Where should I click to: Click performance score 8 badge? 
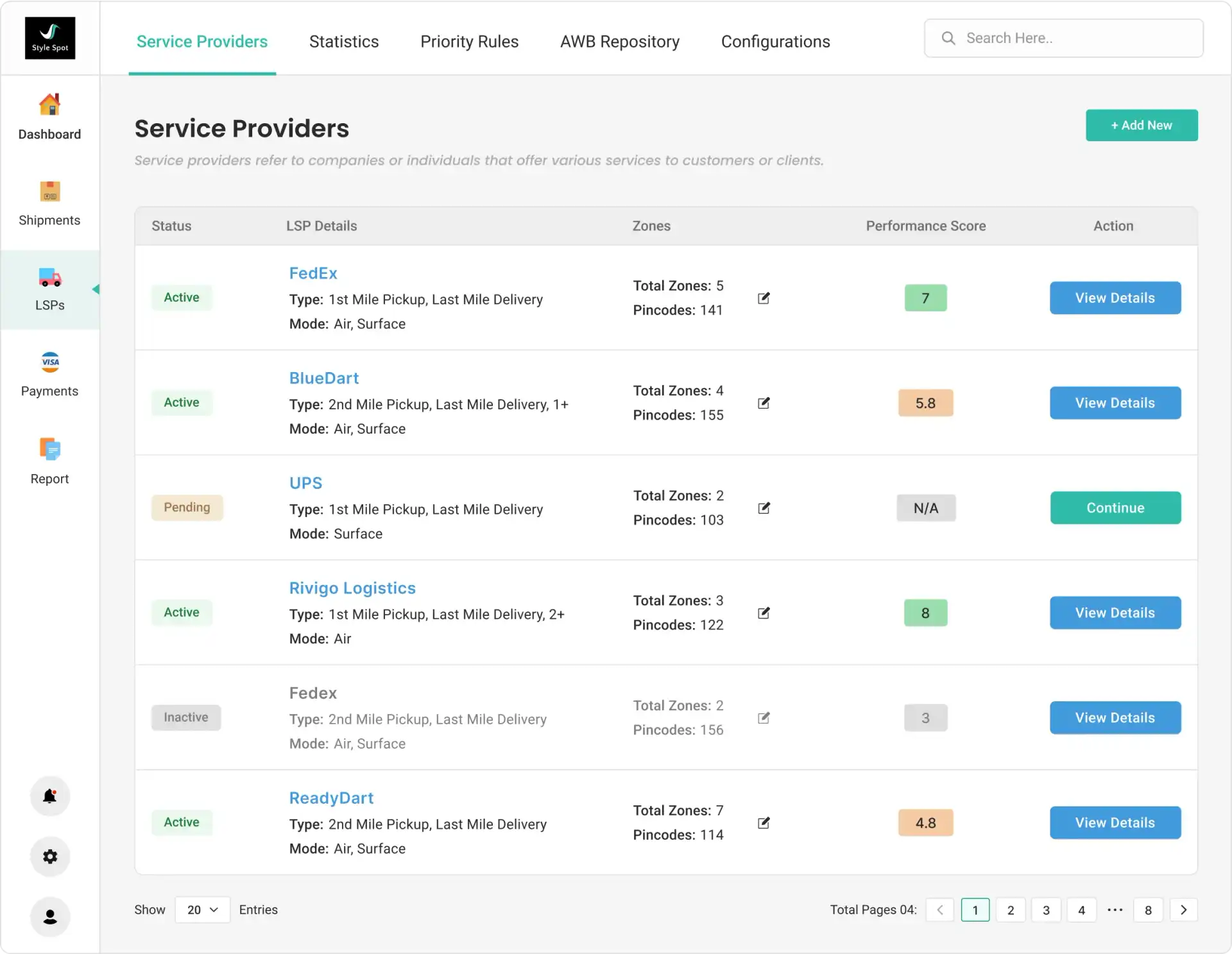tap(925, 613)
